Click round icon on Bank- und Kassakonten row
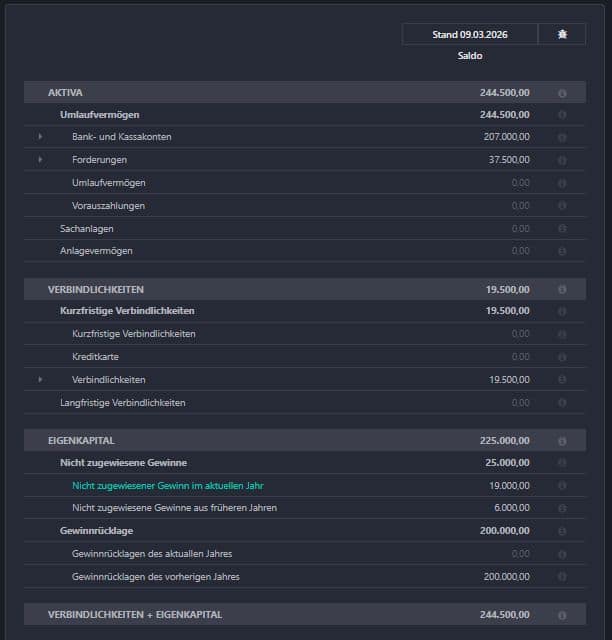This screenshot has width=612, height=640. click(x=562, y=138)
